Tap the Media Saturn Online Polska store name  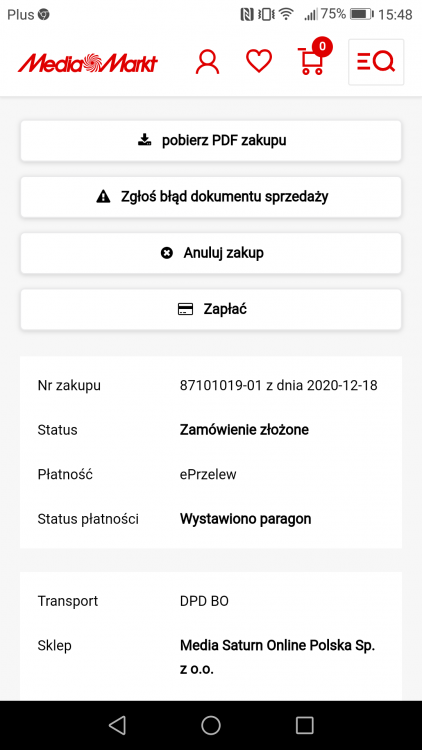tap(278, 657)
